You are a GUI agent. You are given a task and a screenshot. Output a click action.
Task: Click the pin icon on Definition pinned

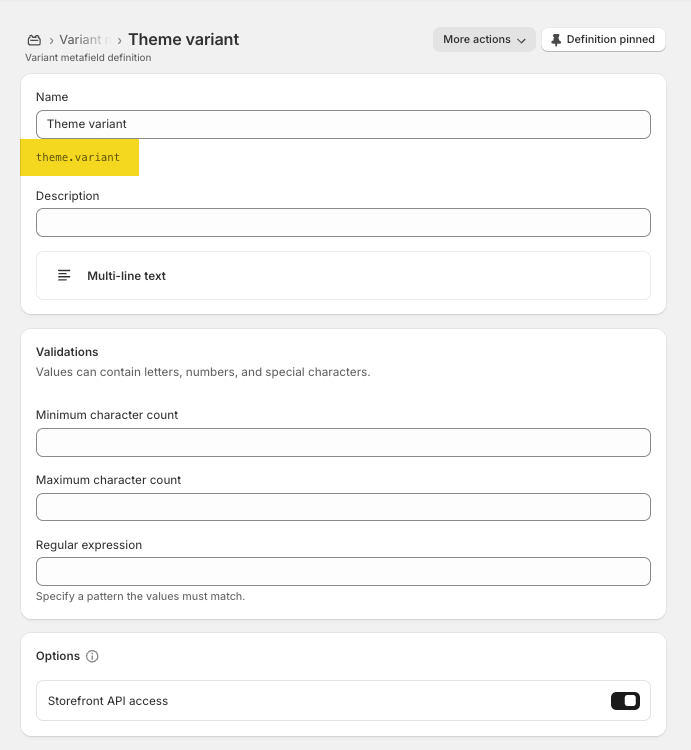pyautogui.click(x=556, y=40)
